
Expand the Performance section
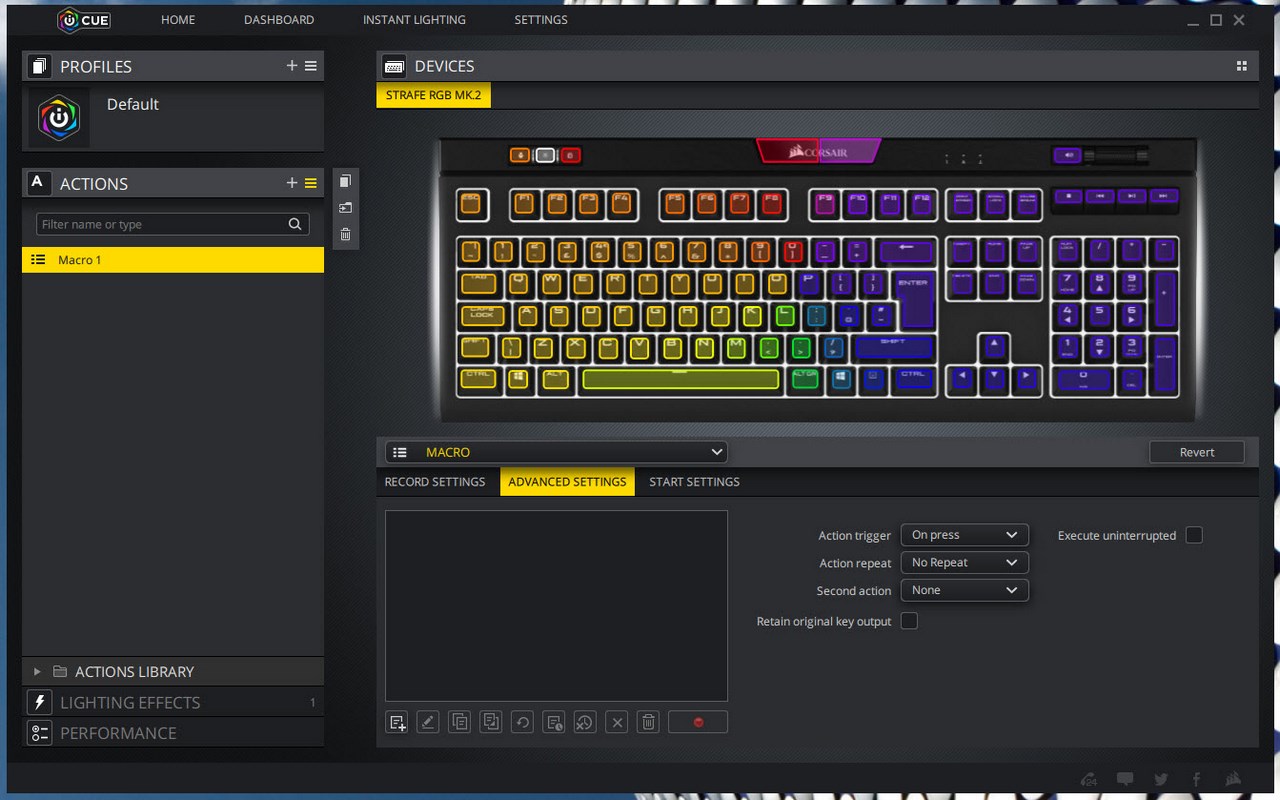(x=173, y=733)
